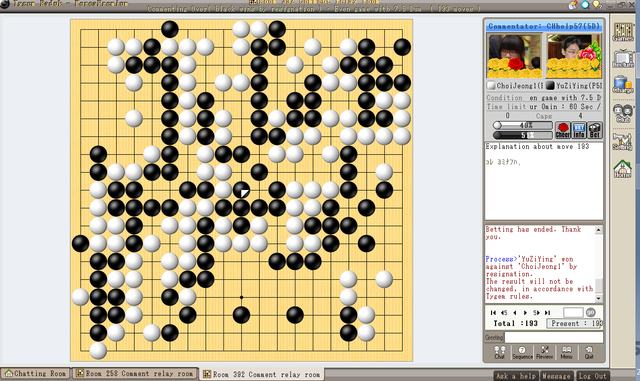
Task: Click the 'Betting has ended' chat message
Action: [x=533, y=233]
